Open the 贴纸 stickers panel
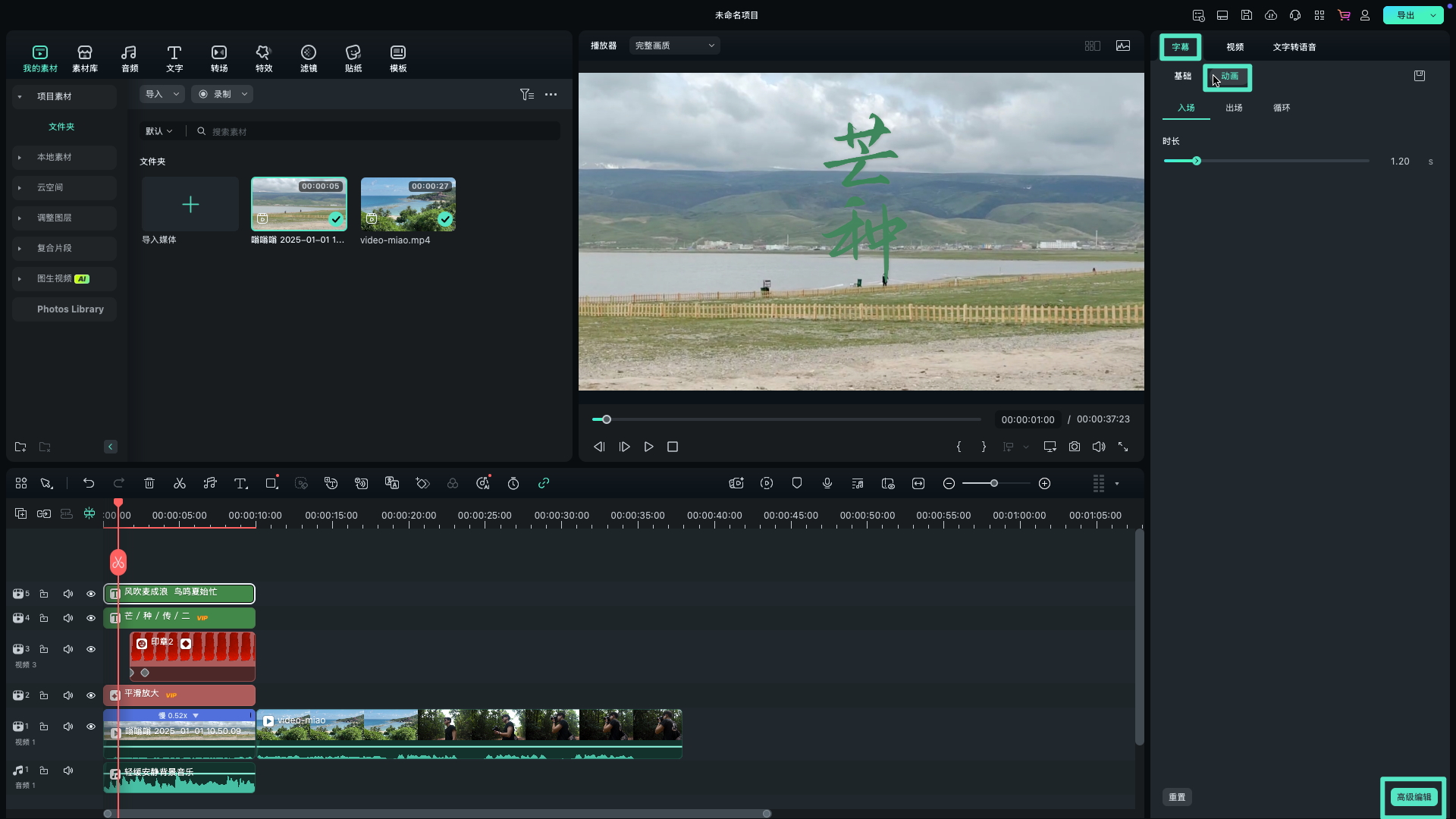 pos(353,58)
